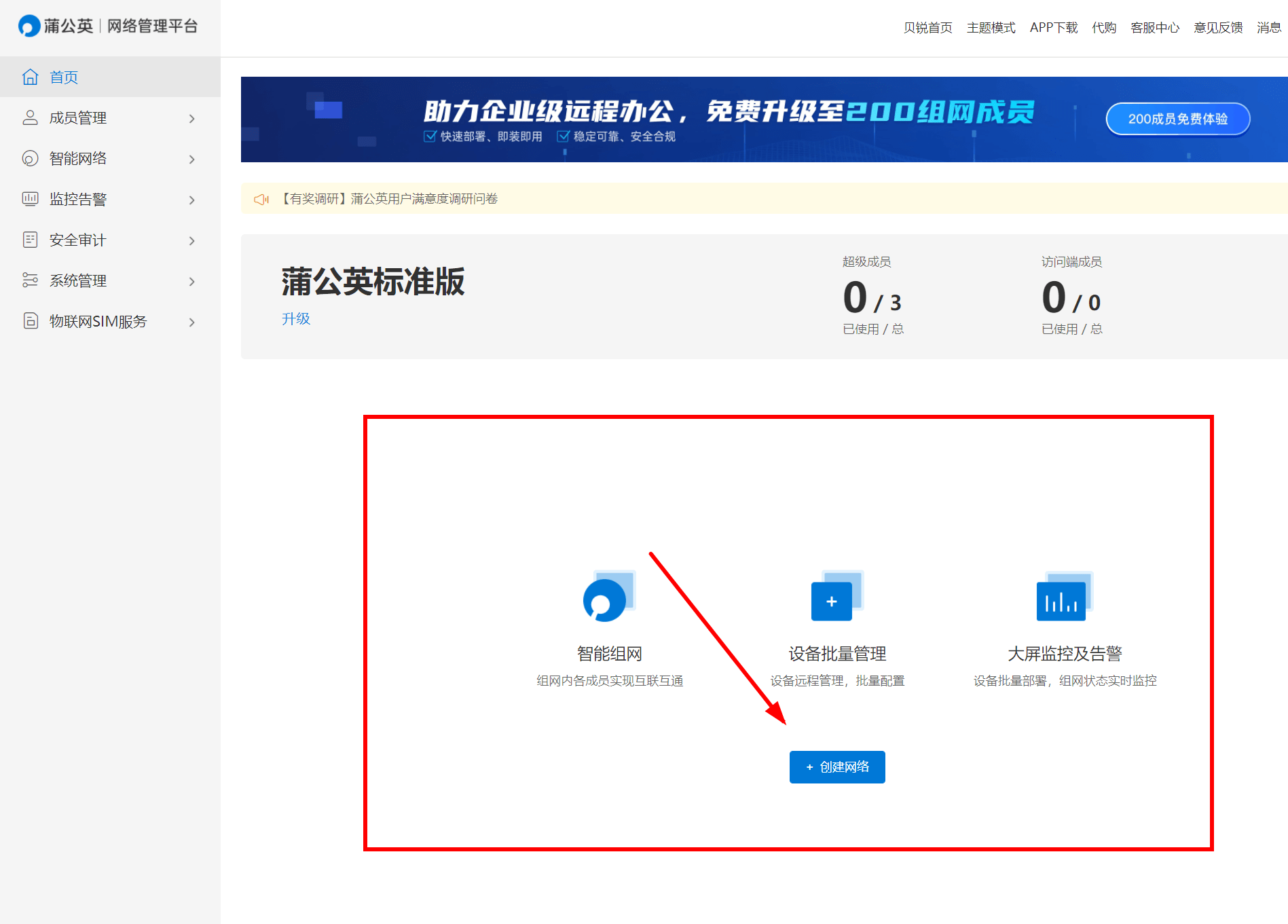The height and width of the screenshot is (924, 1288).
Task: Click 设备远程管理，批量配置 description
Action: [837, 681]
